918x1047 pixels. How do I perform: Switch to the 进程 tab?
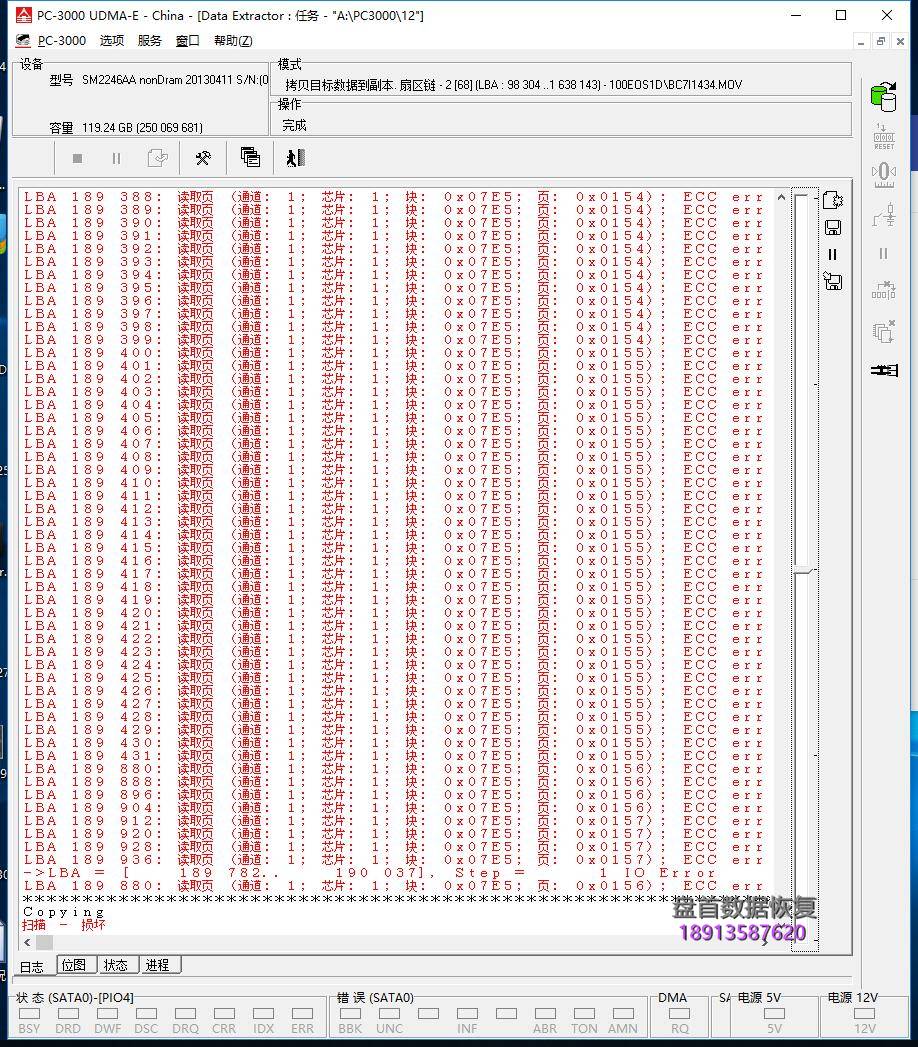[x=158, y=965]
